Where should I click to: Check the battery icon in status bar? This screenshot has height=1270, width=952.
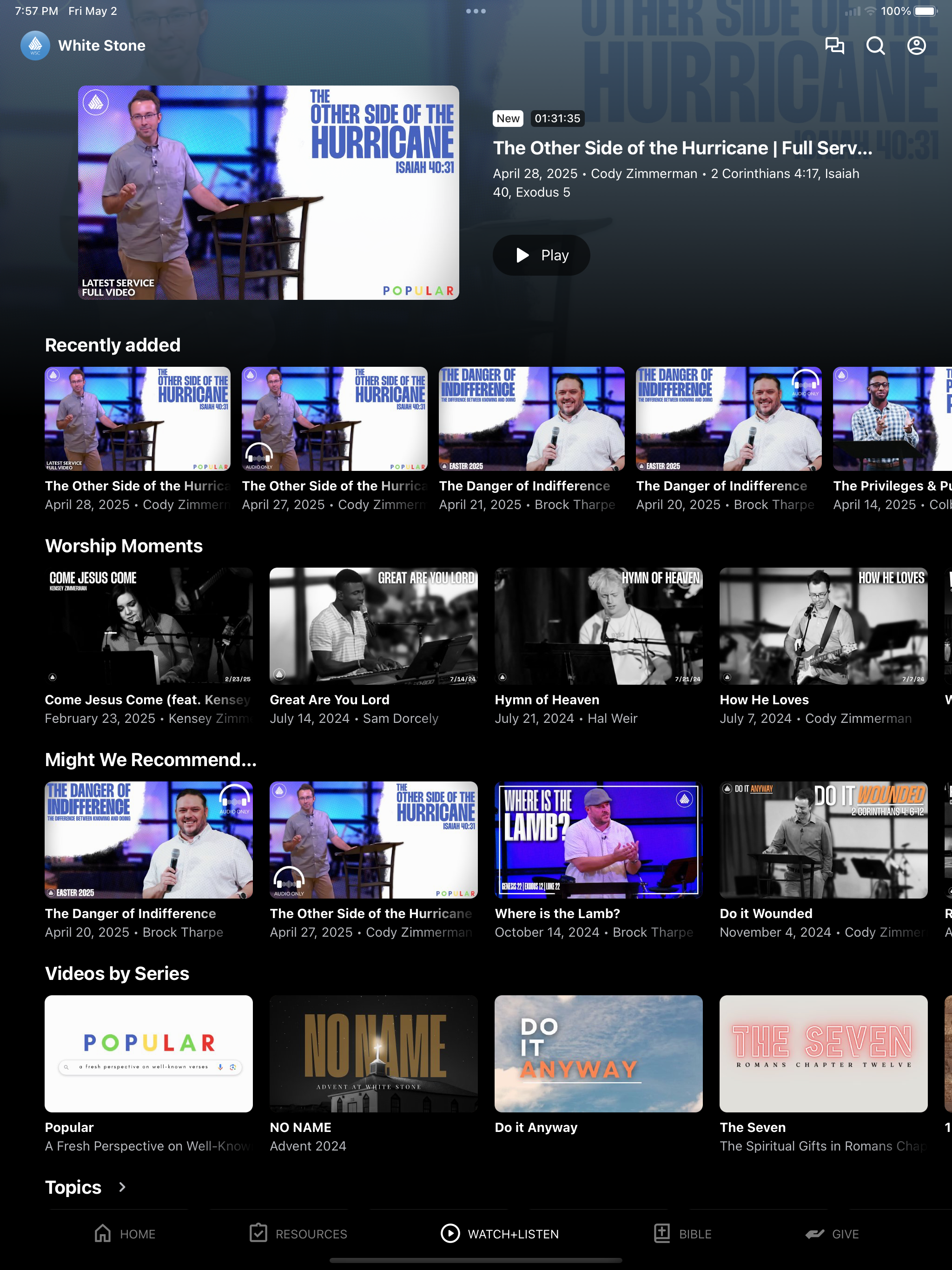click(925, 11)
